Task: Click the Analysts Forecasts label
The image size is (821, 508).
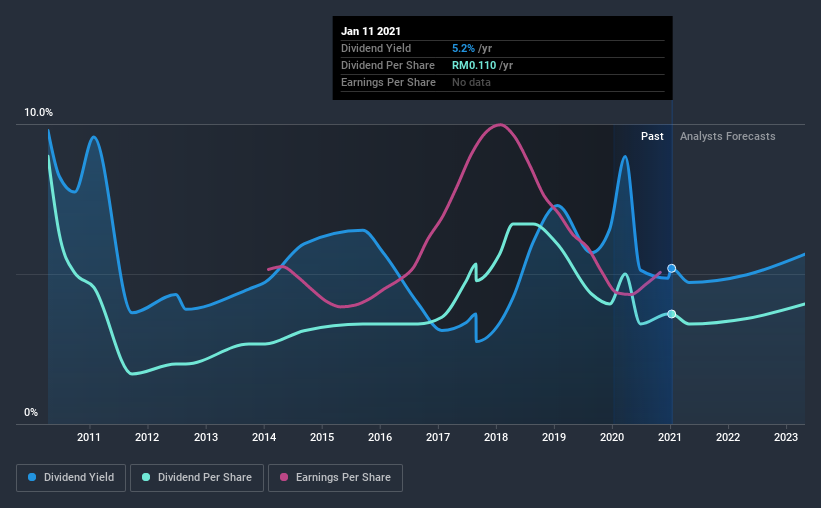Action: click(727, 136)
